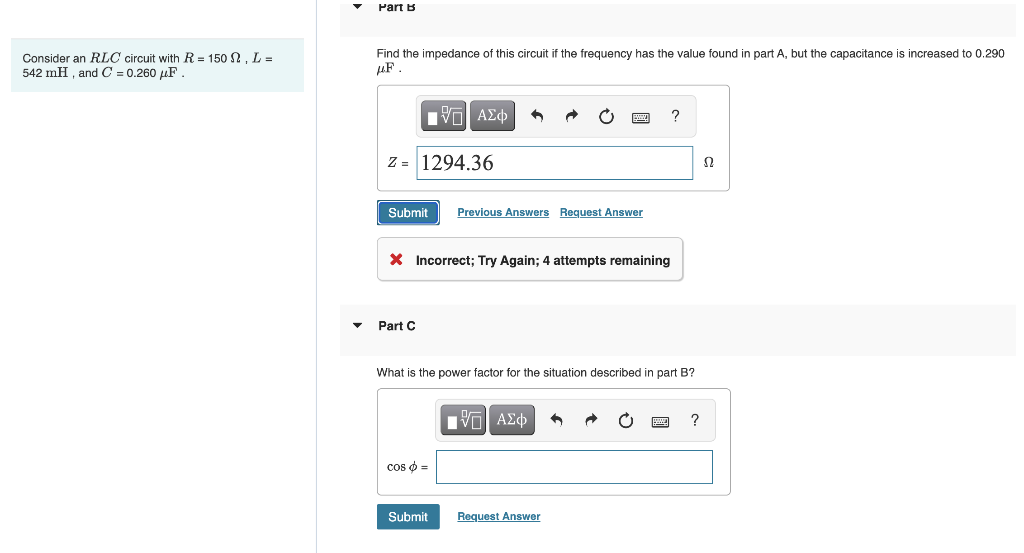Redo edit in Part B toolbar
The height and width of the screenshot is (553, 1024).
click(571, 116)
